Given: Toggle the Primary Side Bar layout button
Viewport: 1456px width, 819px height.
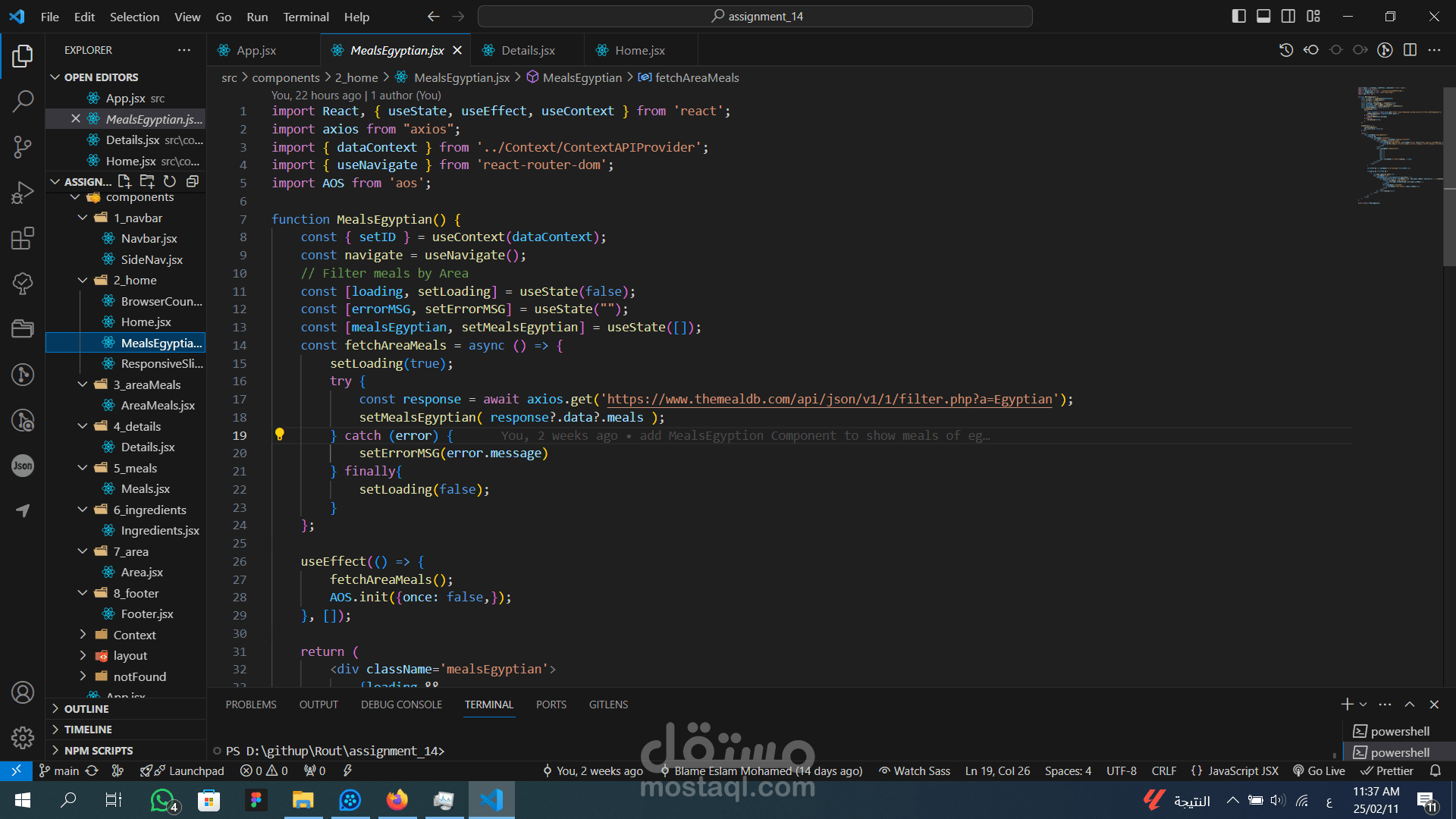Looking at the screenshot, I should pos(1238,16).
